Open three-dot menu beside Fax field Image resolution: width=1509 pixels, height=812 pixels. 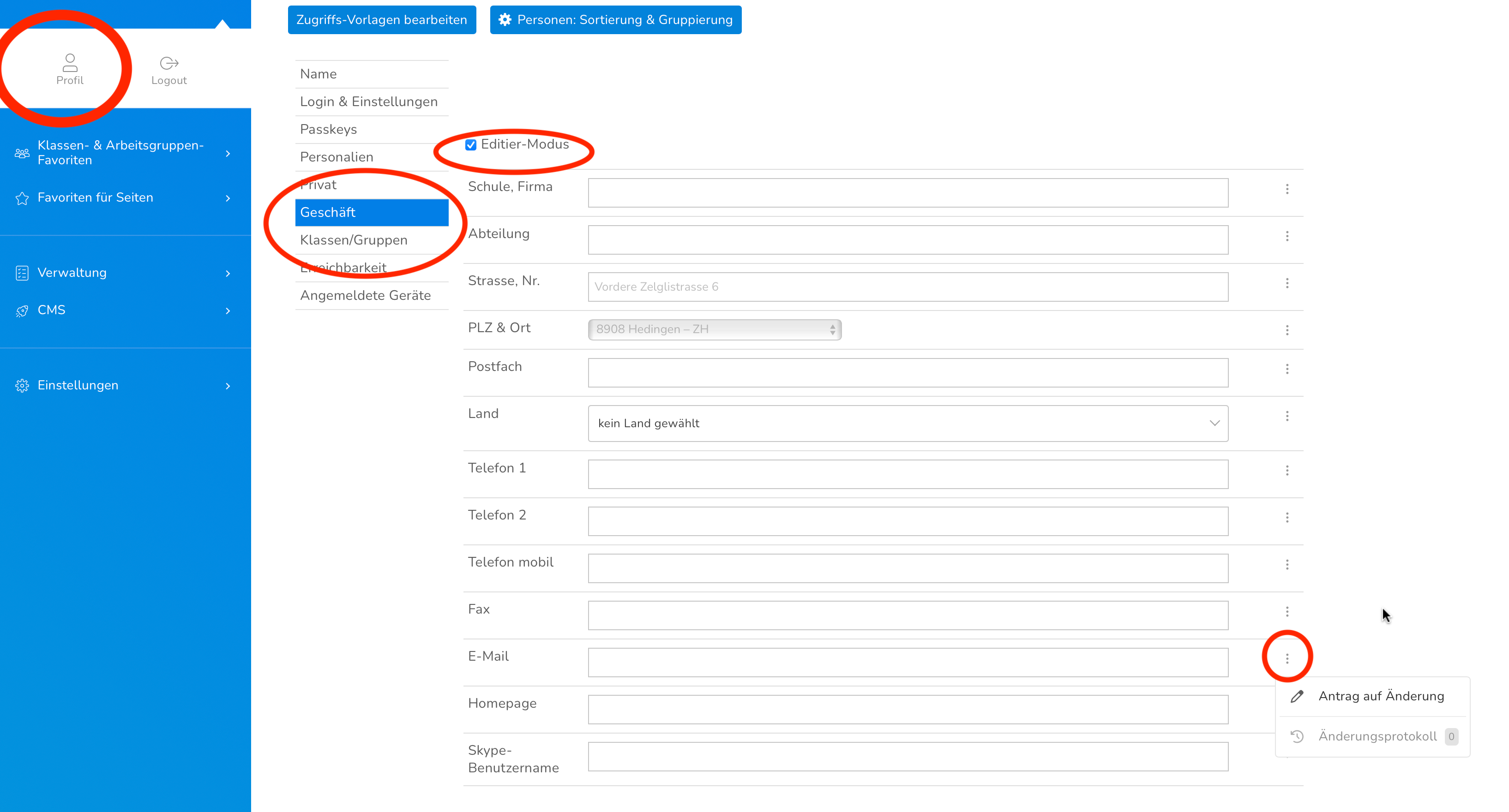[x=1287, y=612]
